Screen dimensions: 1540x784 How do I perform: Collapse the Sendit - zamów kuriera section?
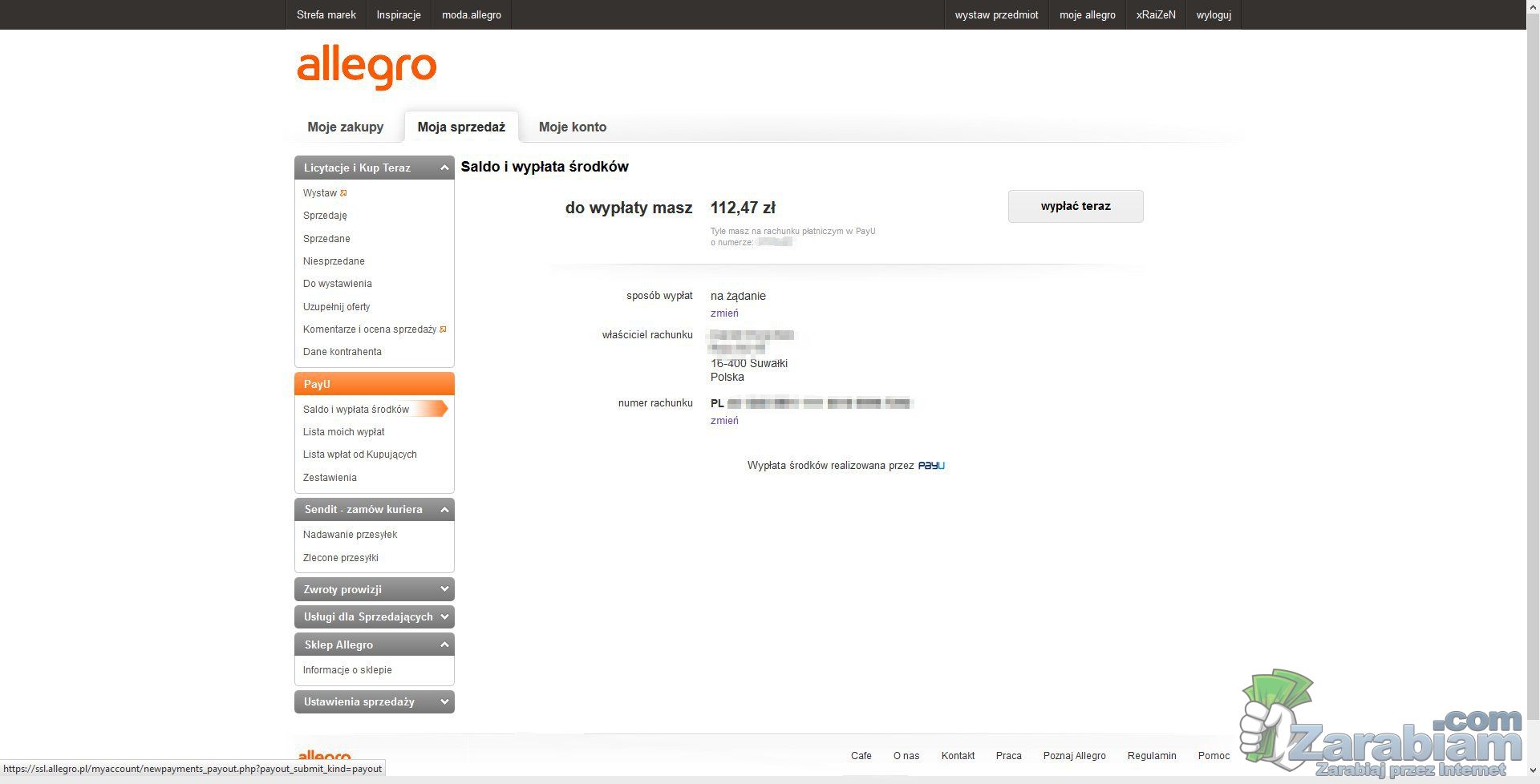tap(444, 510)
